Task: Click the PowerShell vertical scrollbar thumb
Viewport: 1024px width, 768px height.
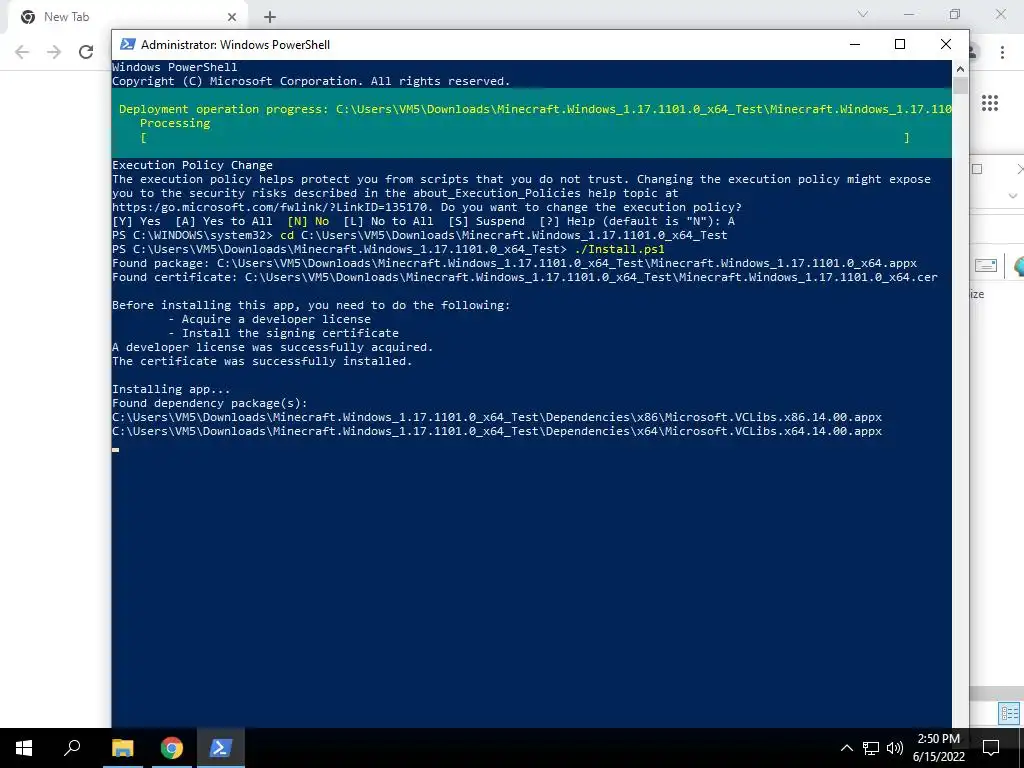Action: pos(960,85)
